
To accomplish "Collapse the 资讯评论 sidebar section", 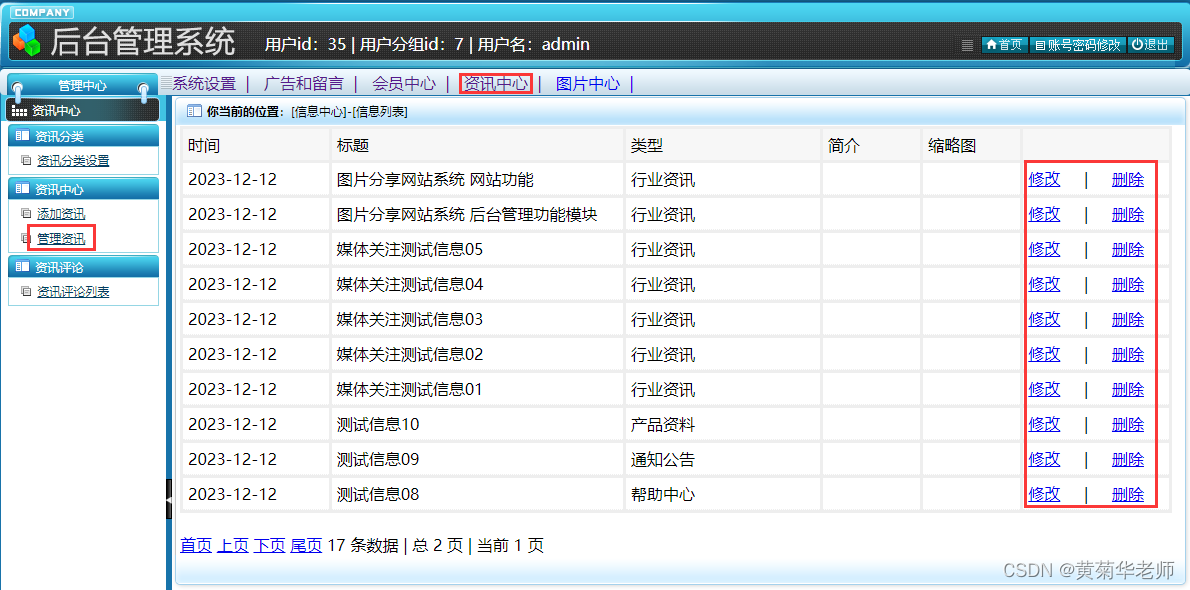I will point(83,267).
